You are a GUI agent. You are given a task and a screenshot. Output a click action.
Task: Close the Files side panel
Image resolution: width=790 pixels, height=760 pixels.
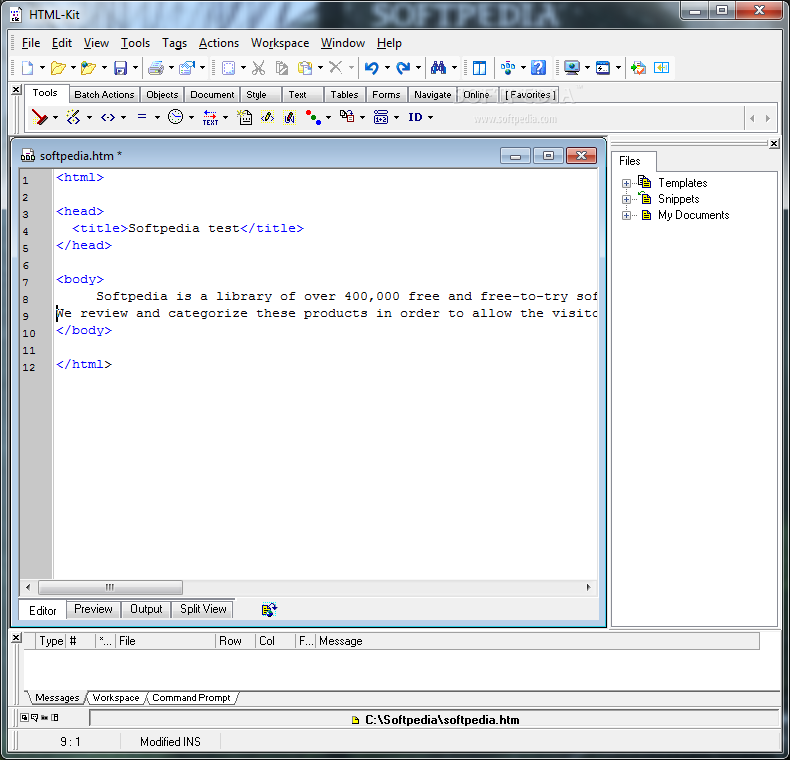774,144
